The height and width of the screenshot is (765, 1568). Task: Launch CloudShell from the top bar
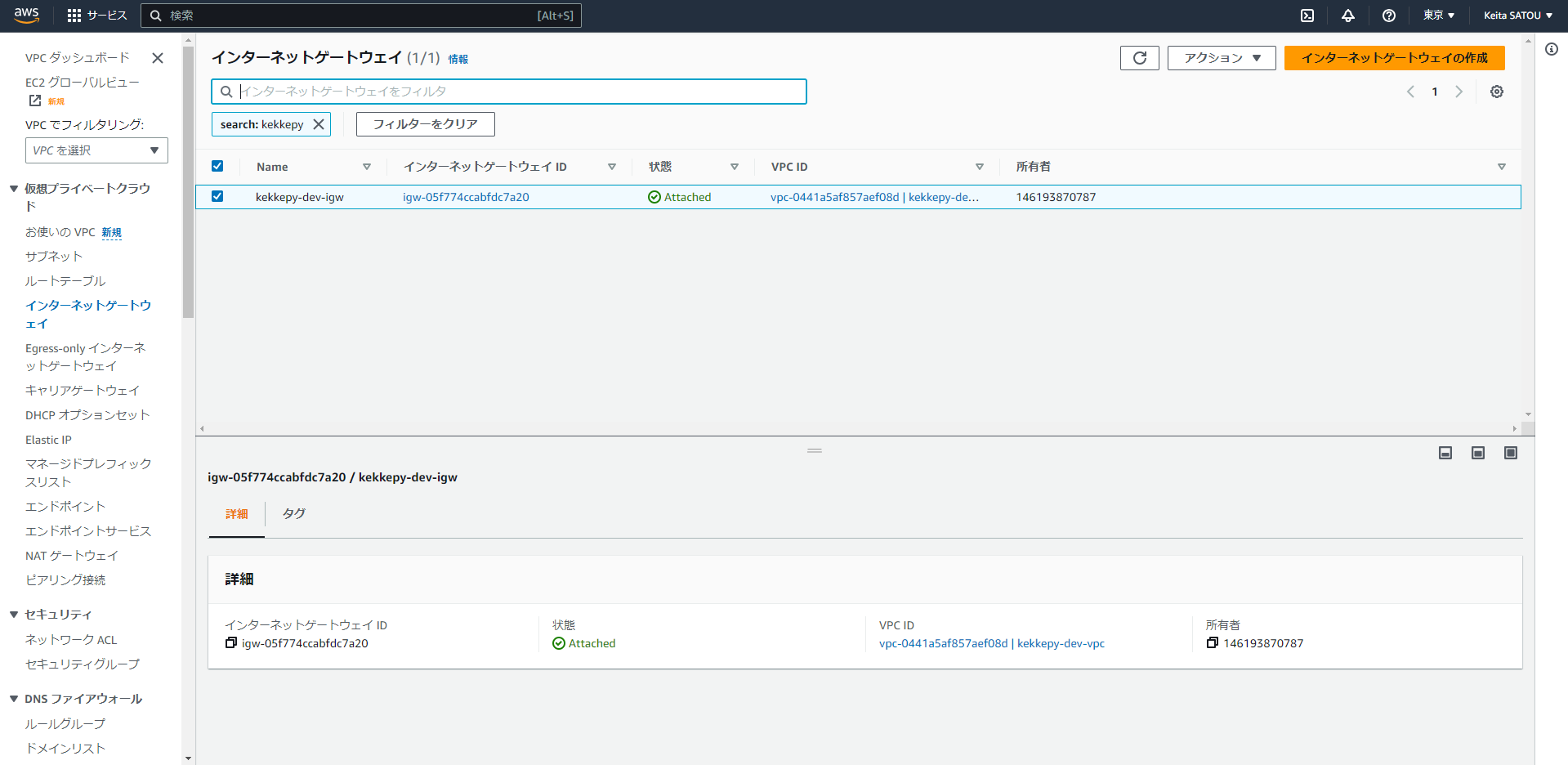coord(1307,16)
